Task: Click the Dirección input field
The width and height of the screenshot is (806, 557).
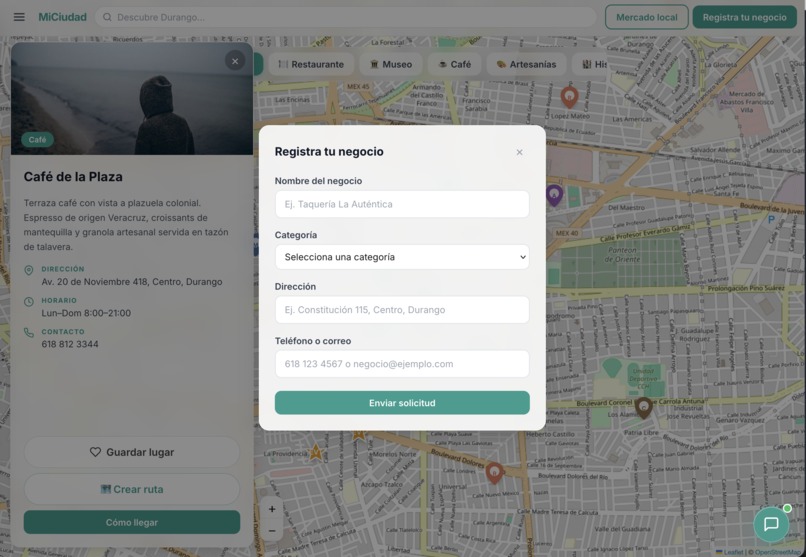Action: coord(402,310)
